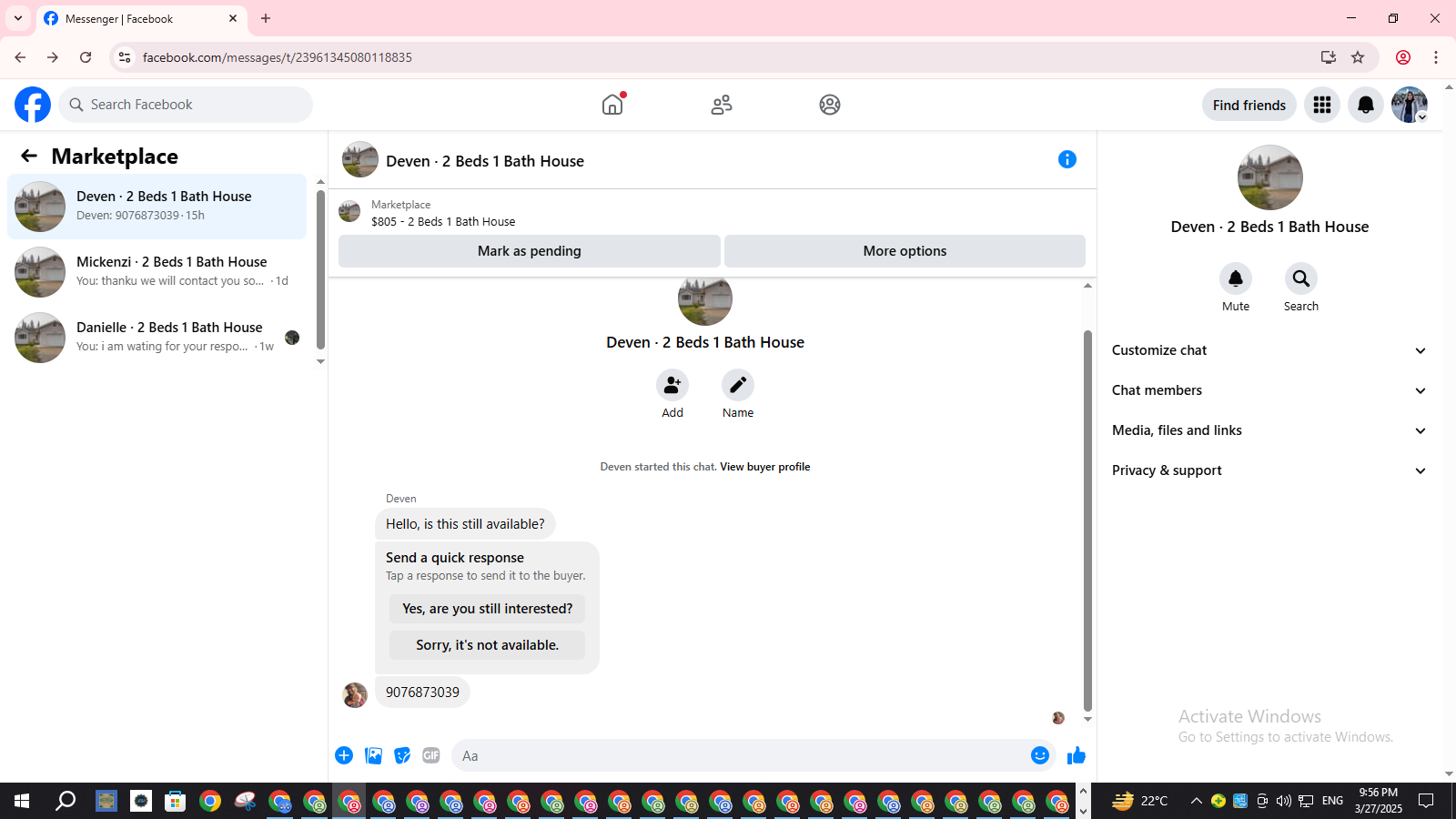Open Windows Start menu
1456x819 pixels.
click(22, 801)
